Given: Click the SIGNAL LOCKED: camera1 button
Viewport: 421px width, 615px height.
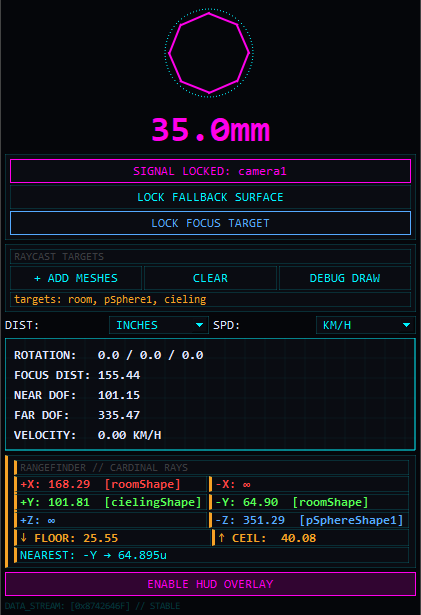Looking at the screenshot, I should pyautogui.click(x=210, y=171).
